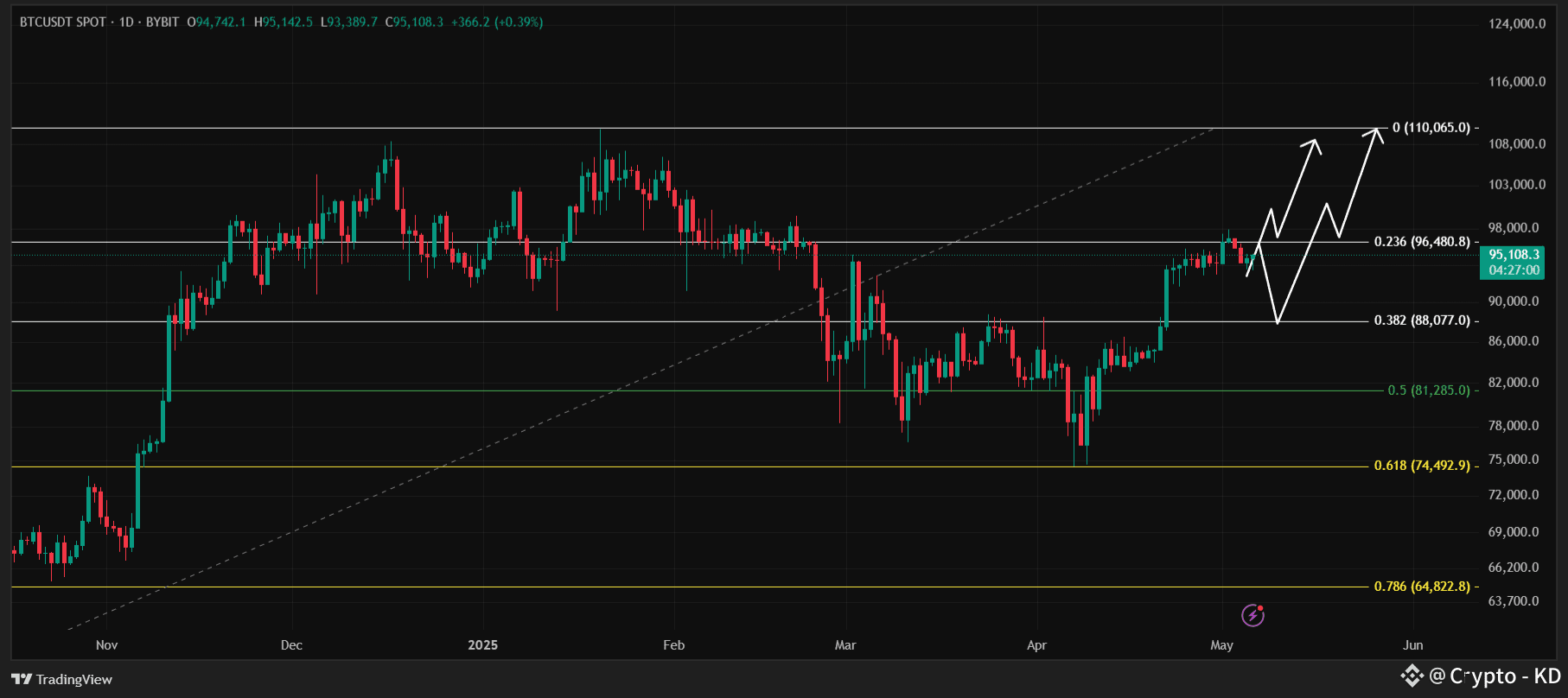Select the low value L93,389.7

pos(349,22)
